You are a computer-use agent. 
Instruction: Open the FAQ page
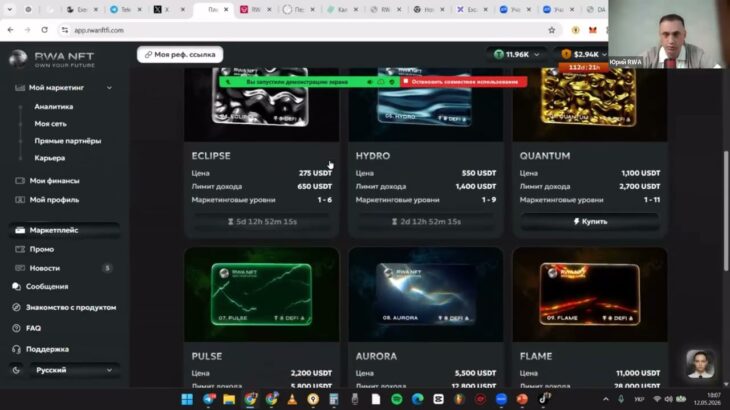(x=34, y=328)
